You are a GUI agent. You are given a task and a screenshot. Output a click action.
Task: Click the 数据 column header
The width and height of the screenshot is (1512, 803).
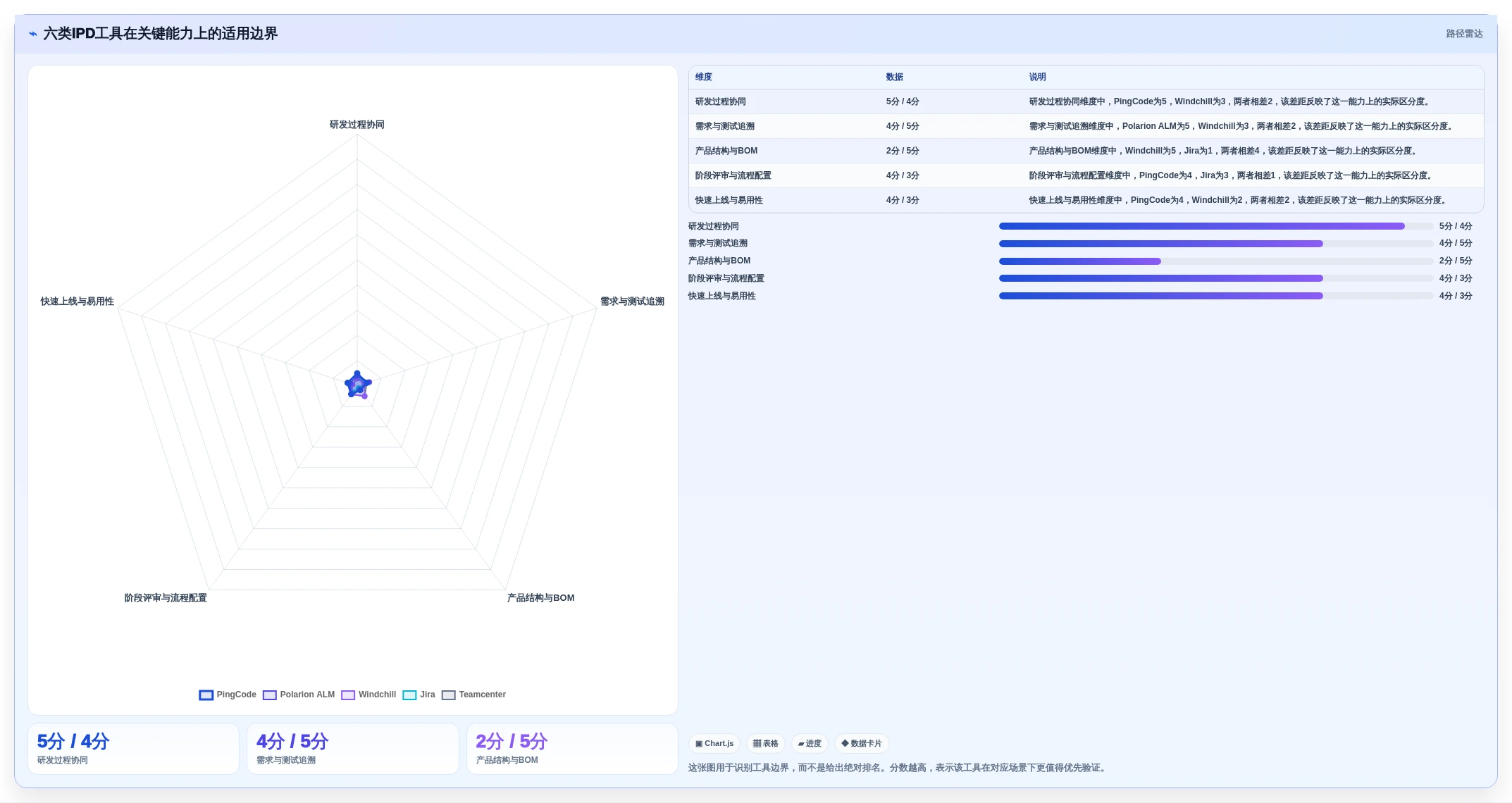point(895,77)
